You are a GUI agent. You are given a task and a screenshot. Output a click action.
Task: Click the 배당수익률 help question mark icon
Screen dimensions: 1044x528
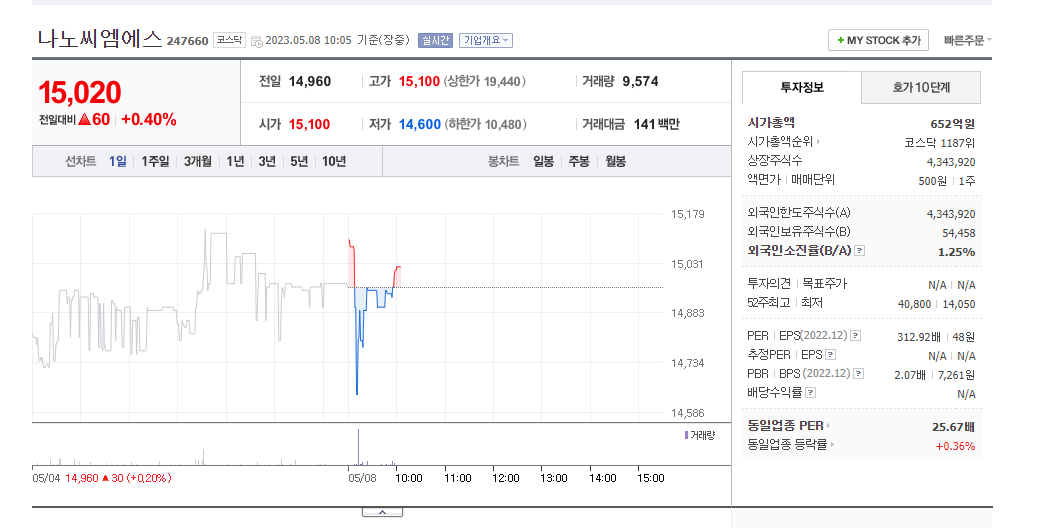point(810,393)
